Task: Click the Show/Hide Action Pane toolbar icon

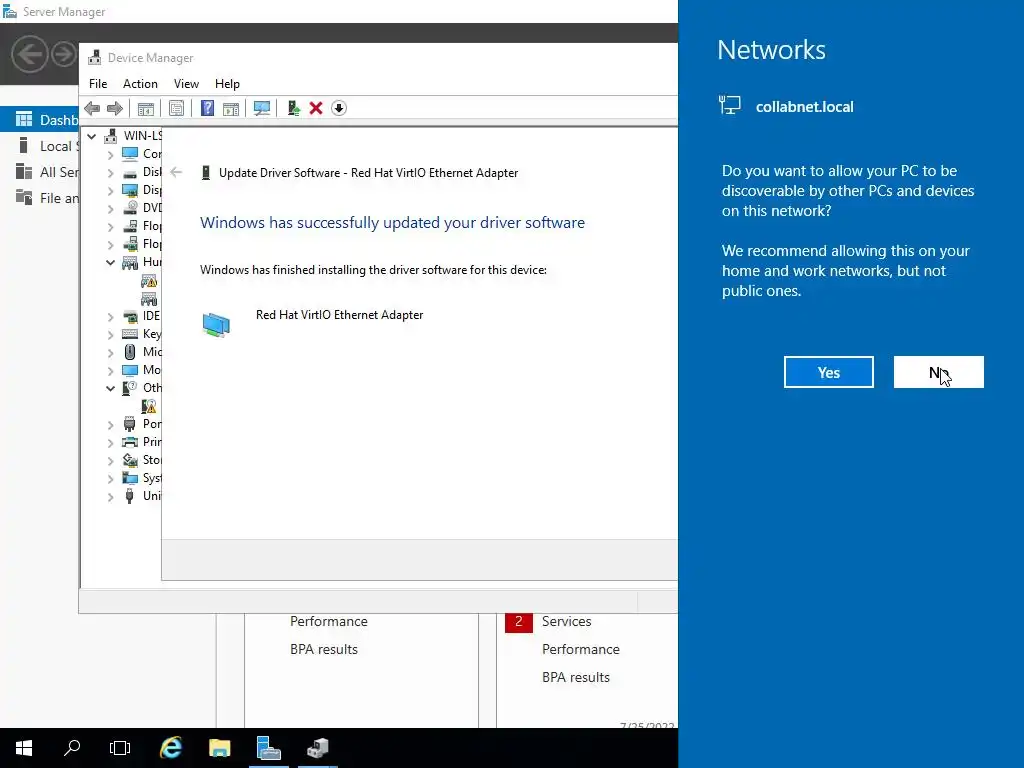Action: point(231,108)
